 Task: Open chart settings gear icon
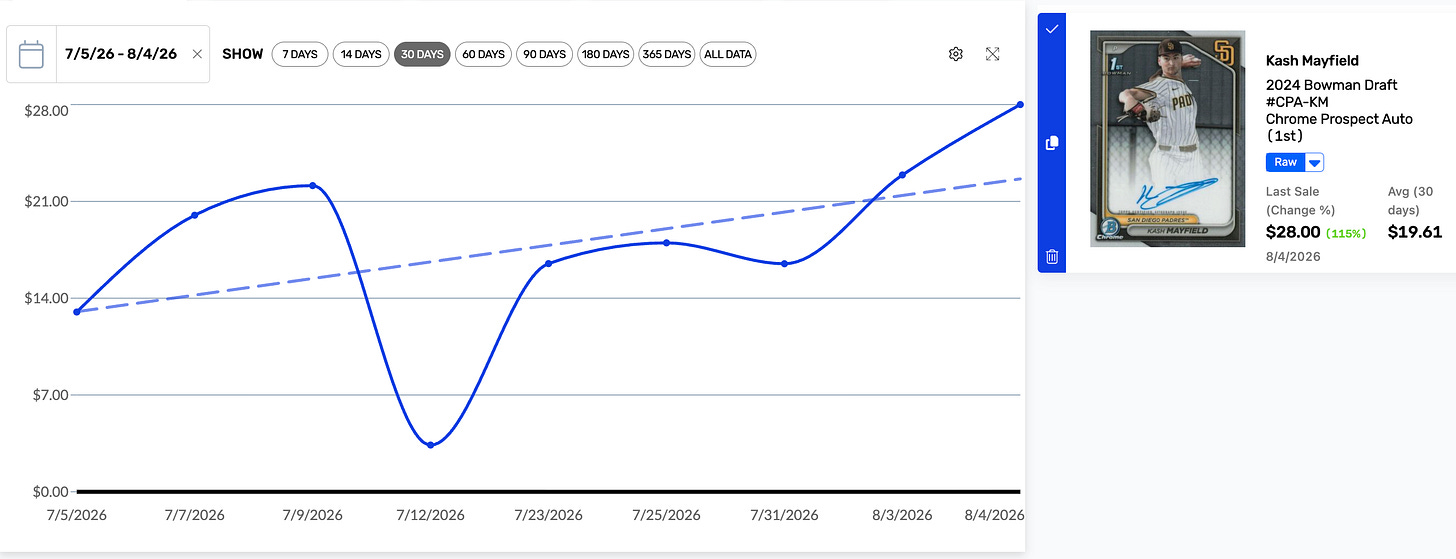click(x=955, y=54)
